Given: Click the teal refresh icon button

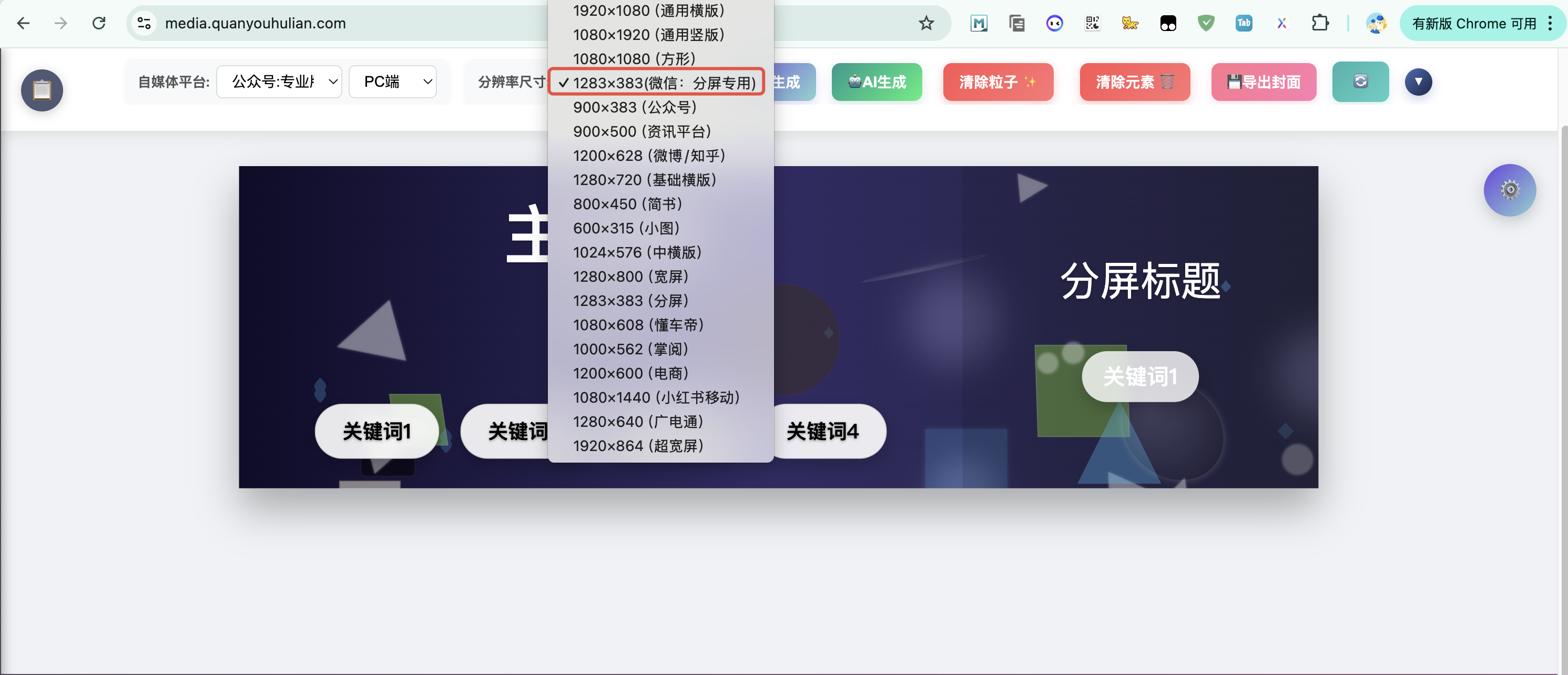Looking at the screenshot, I should click(x=1360, y=81).
